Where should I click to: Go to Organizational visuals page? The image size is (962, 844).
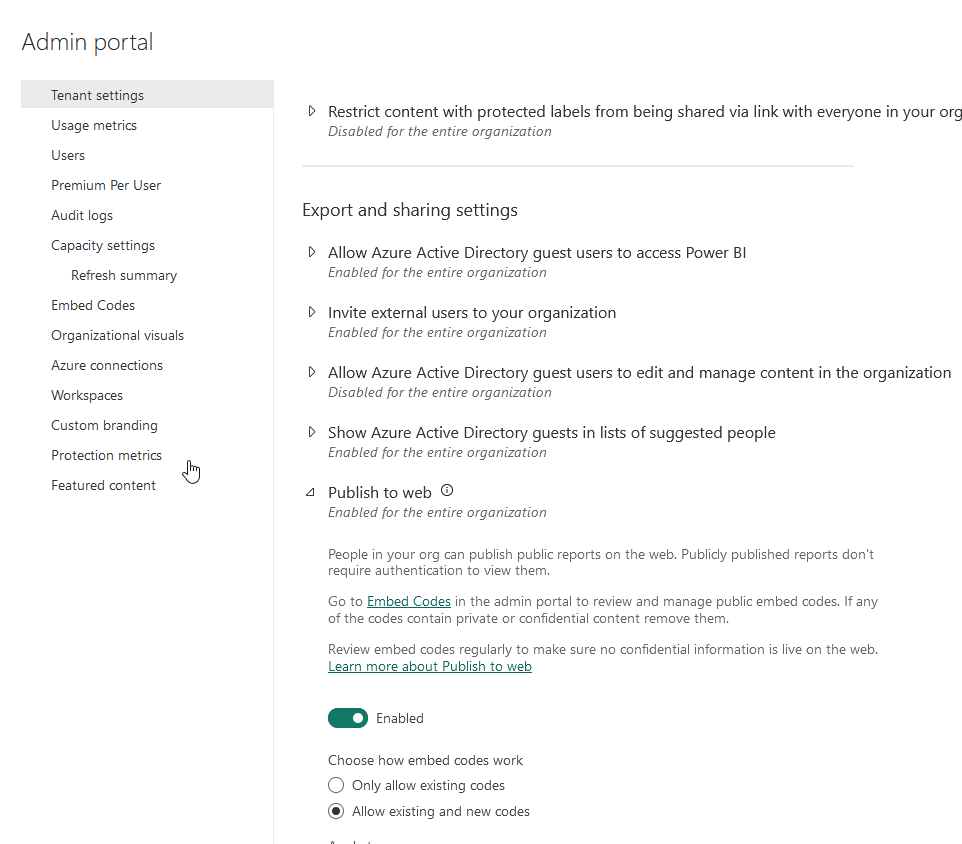(118, 335)
